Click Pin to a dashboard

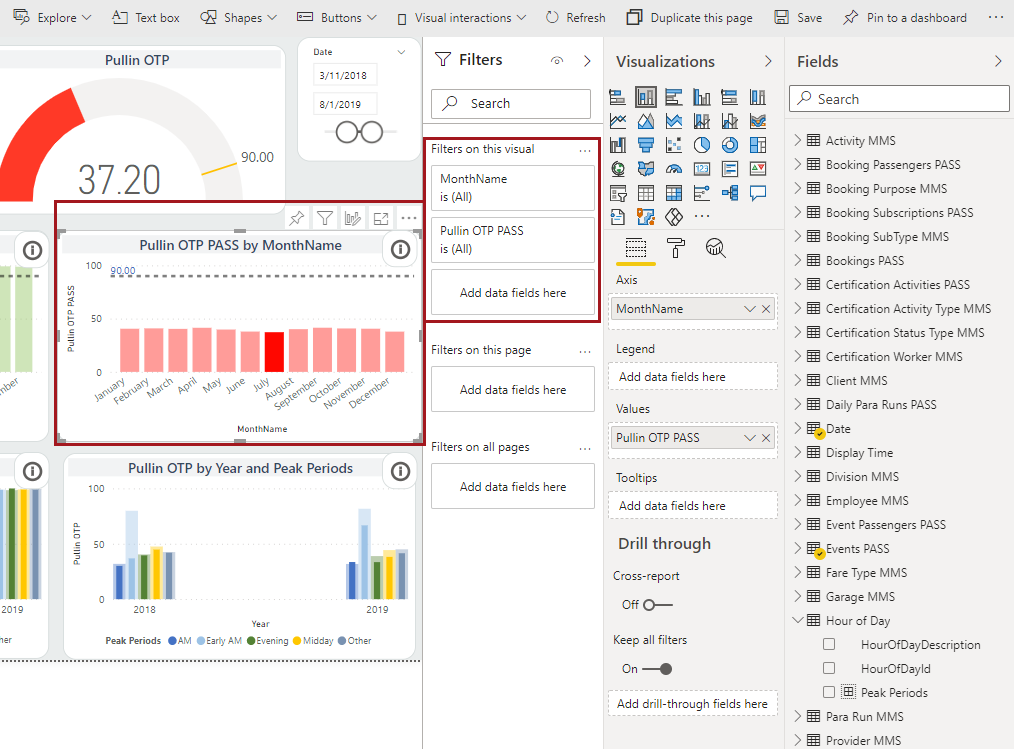905,18
